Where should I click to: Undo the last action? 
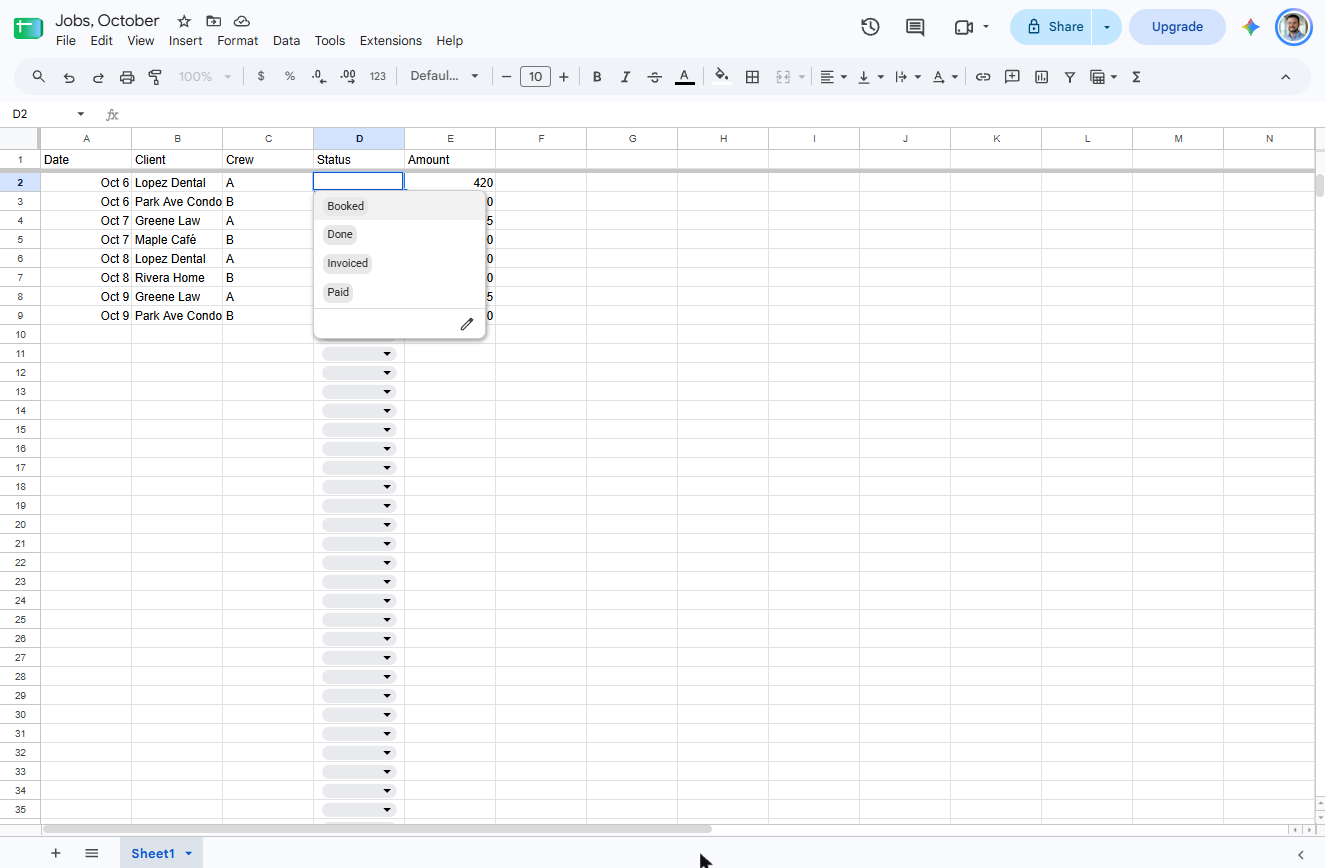(69, 77)
